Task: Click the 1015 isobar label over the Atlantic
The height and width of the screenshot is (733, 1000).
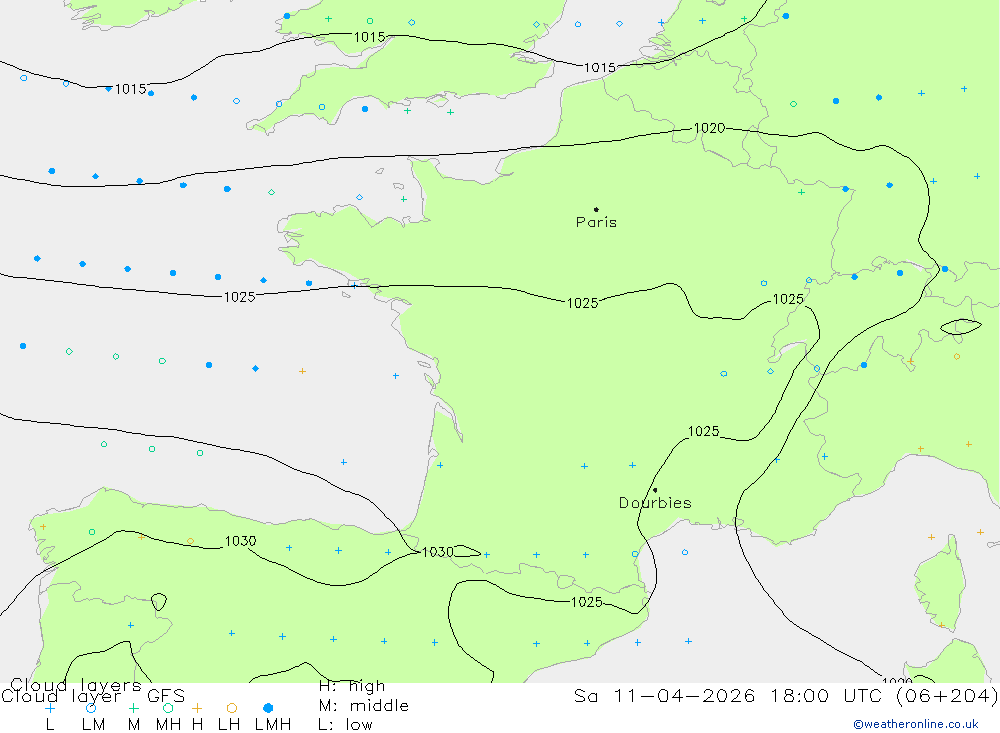Action: coord(131,89)
